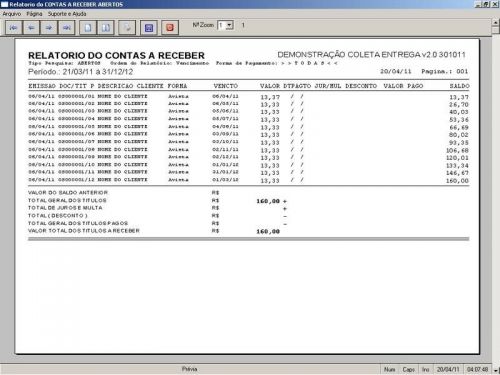
Task: Click the scroll up arrow on vertical scrollbar
Action: coord(496,22)
